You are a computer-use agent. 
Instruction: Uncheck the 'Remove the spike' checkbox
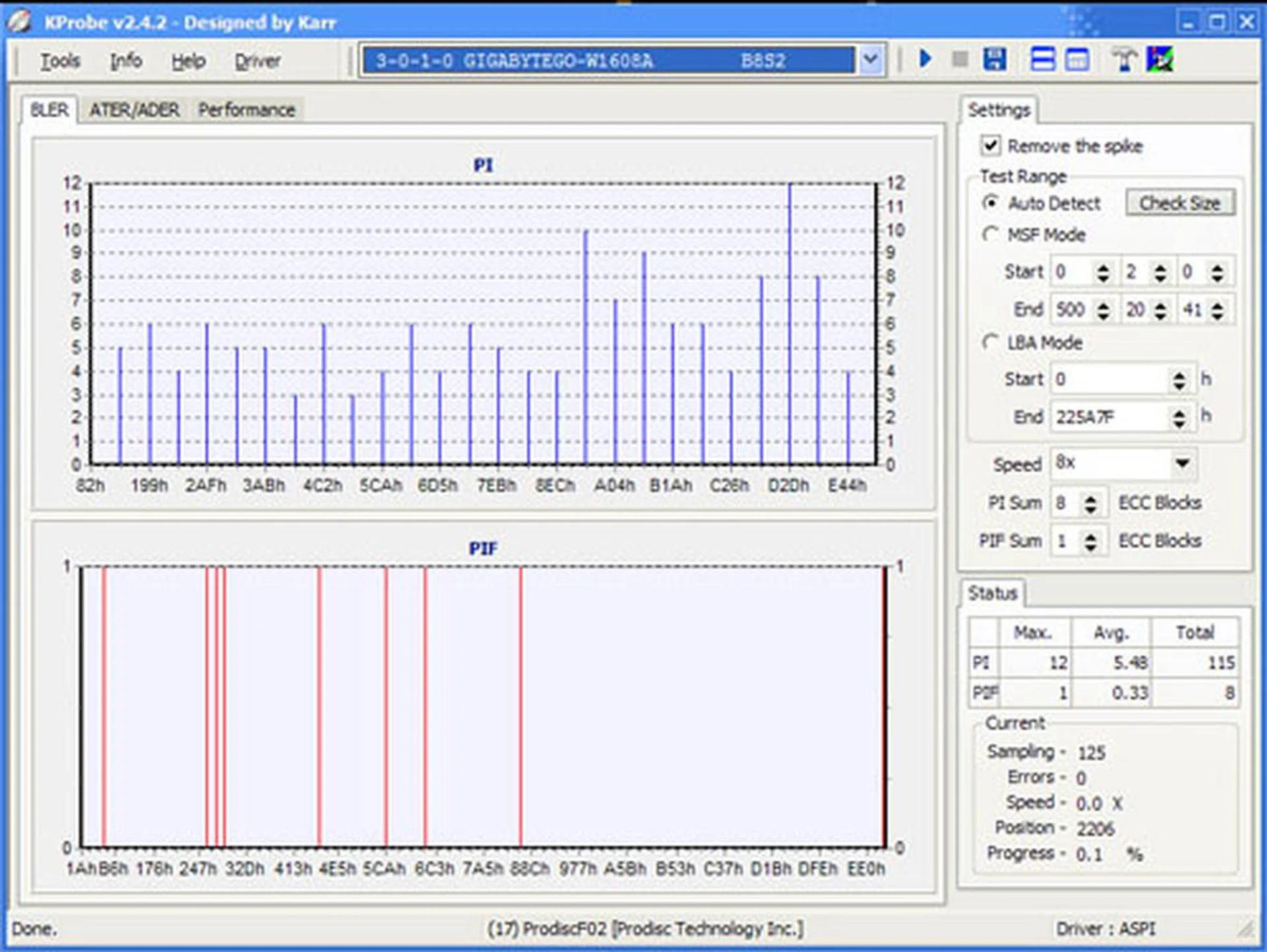[991, 145]
